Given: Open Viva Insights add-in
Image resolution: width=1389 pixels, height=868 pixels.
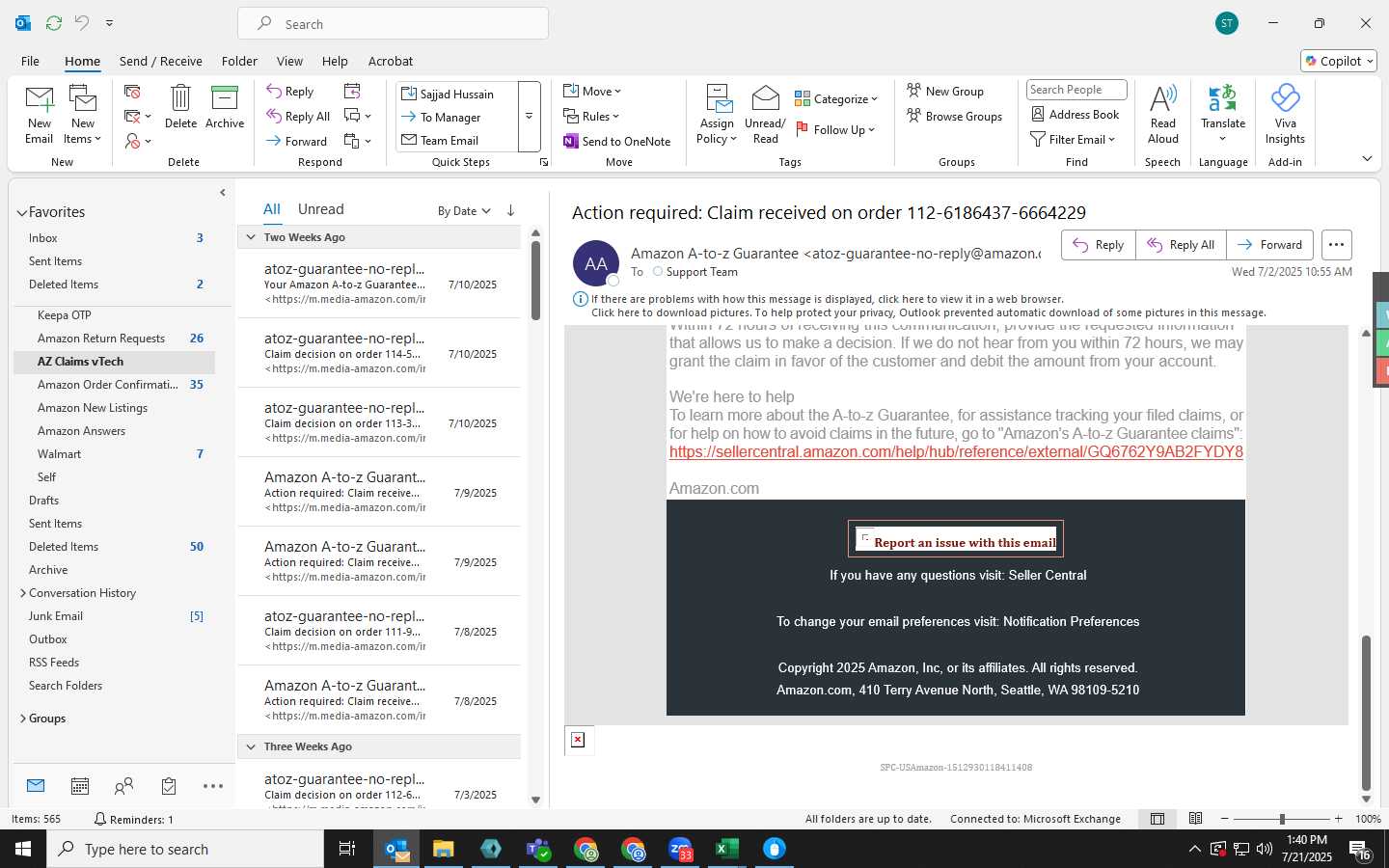Looking at the screenshot, I should pos(1285,115).
